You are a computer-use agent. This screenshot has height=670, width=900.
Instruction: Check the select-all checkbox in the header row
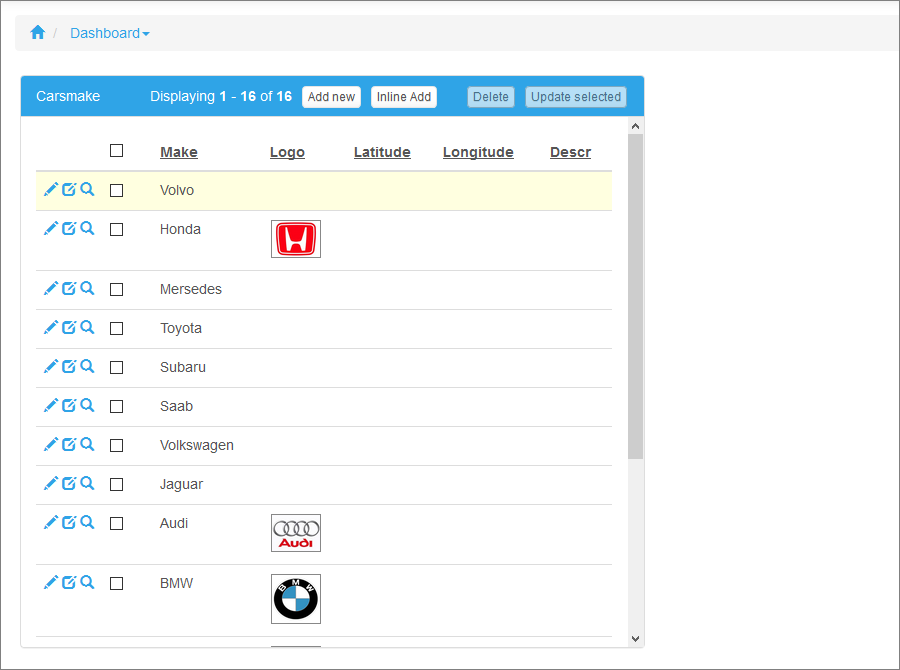(116, 150)
